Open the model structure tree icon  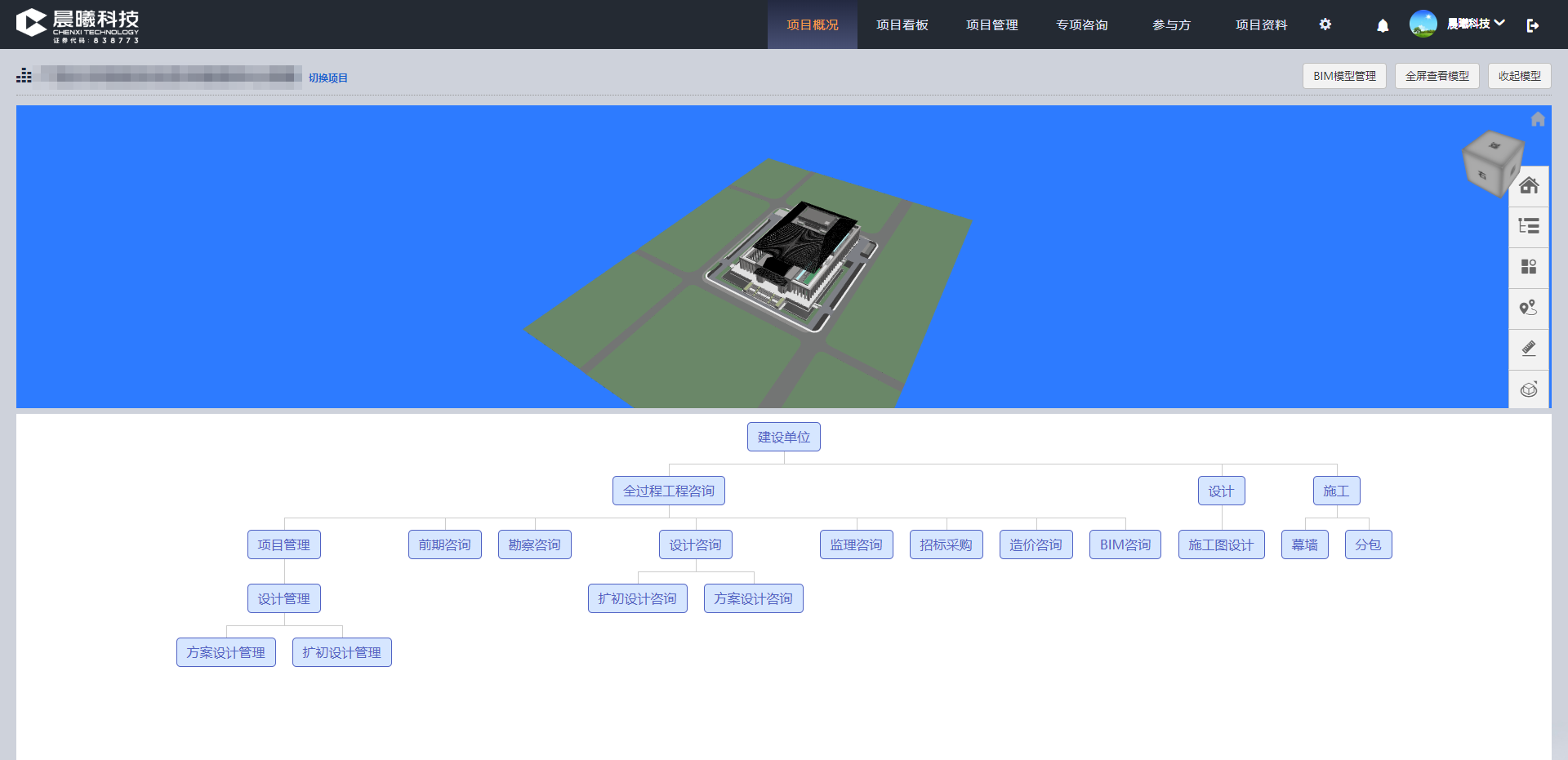coord(1529,226)
